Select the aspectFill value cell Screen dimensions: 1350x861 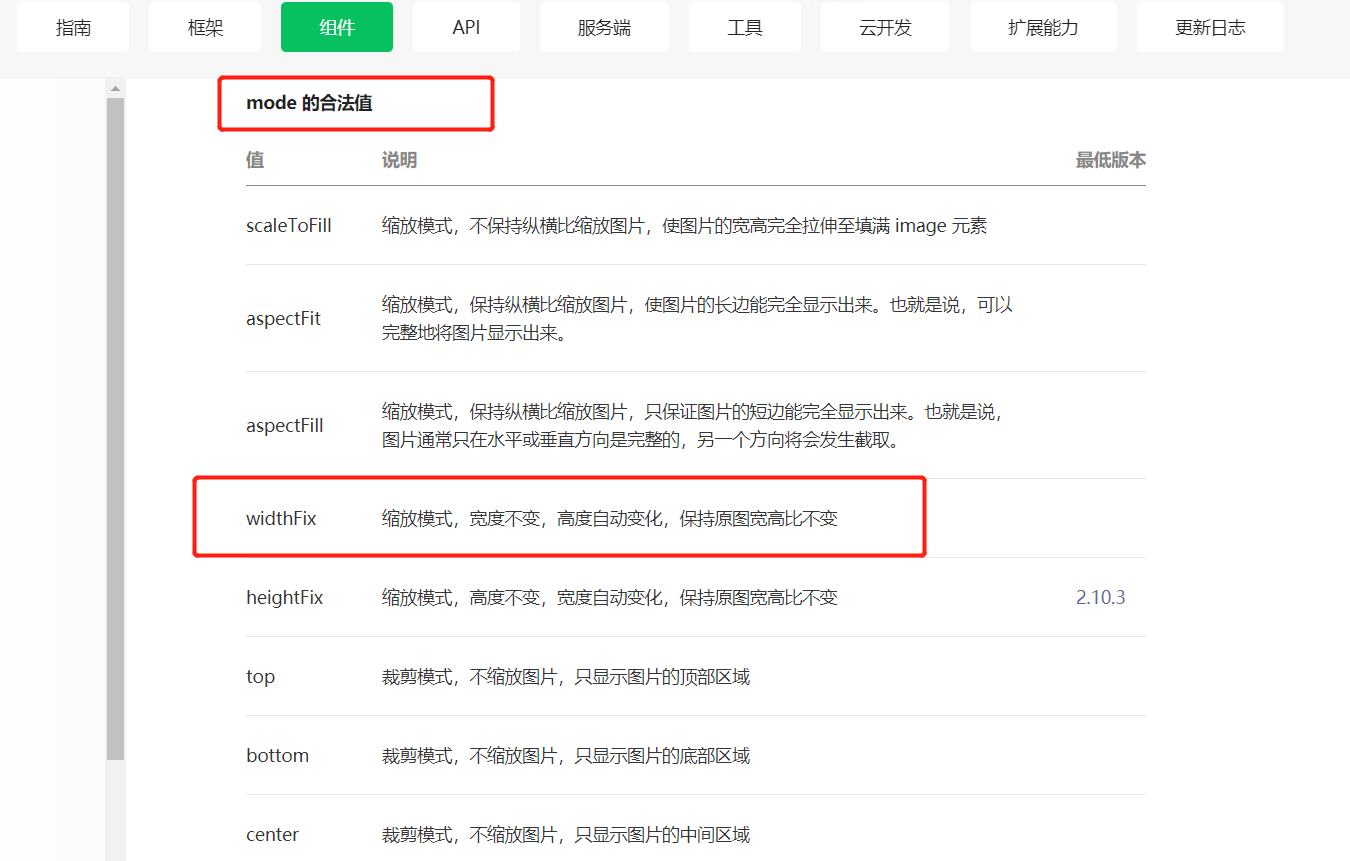coord(285,426)
